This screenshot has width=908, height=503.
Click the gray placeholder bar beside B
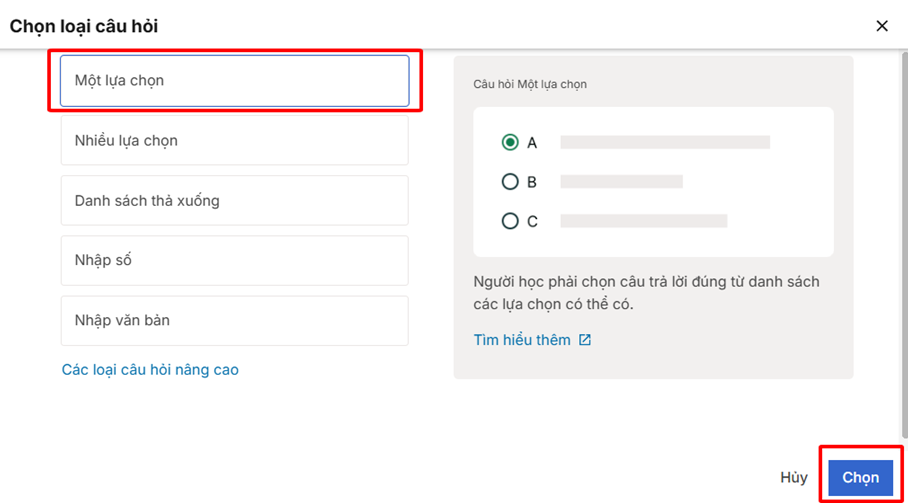(621, 182)
